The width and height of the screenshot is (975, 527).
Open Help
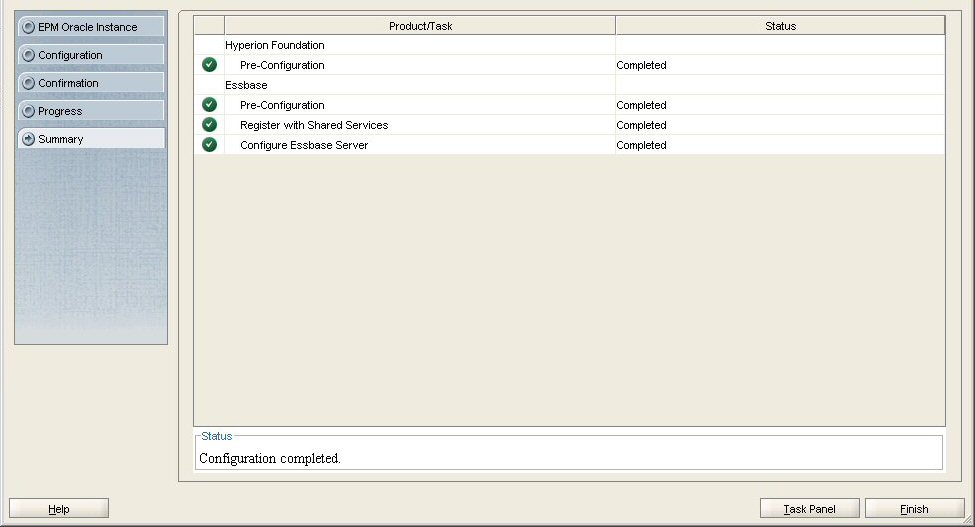click(59, 508)
